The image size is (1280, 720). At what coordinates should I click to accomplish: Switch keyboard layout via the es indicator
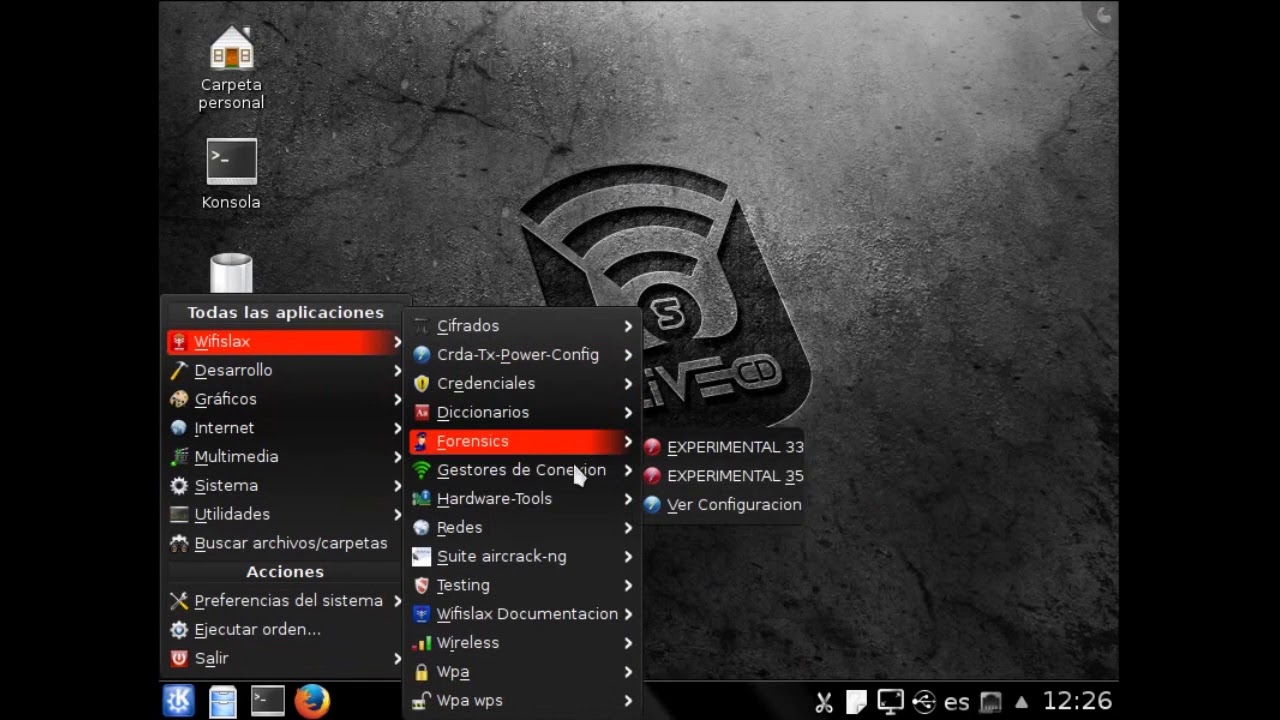point(957,702)
